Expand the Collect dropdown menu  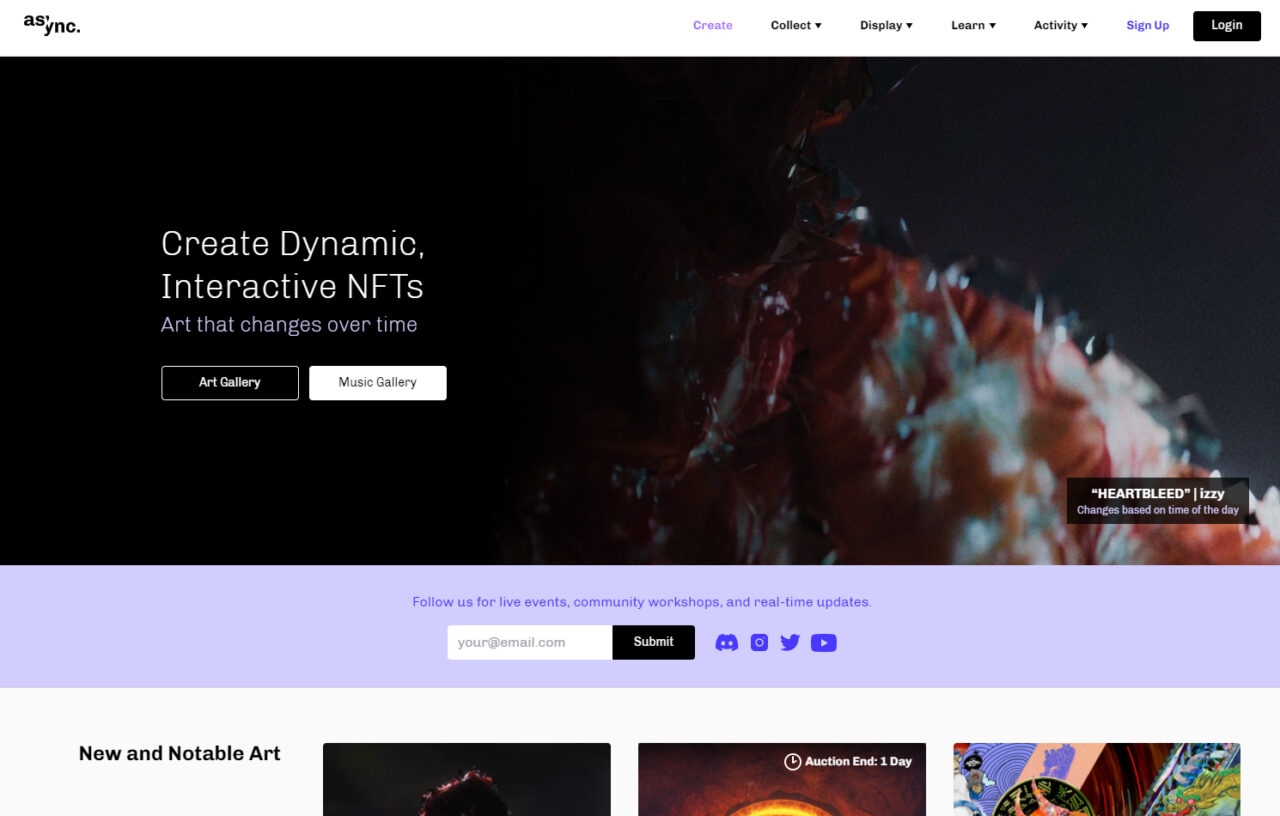coord(795,26)
